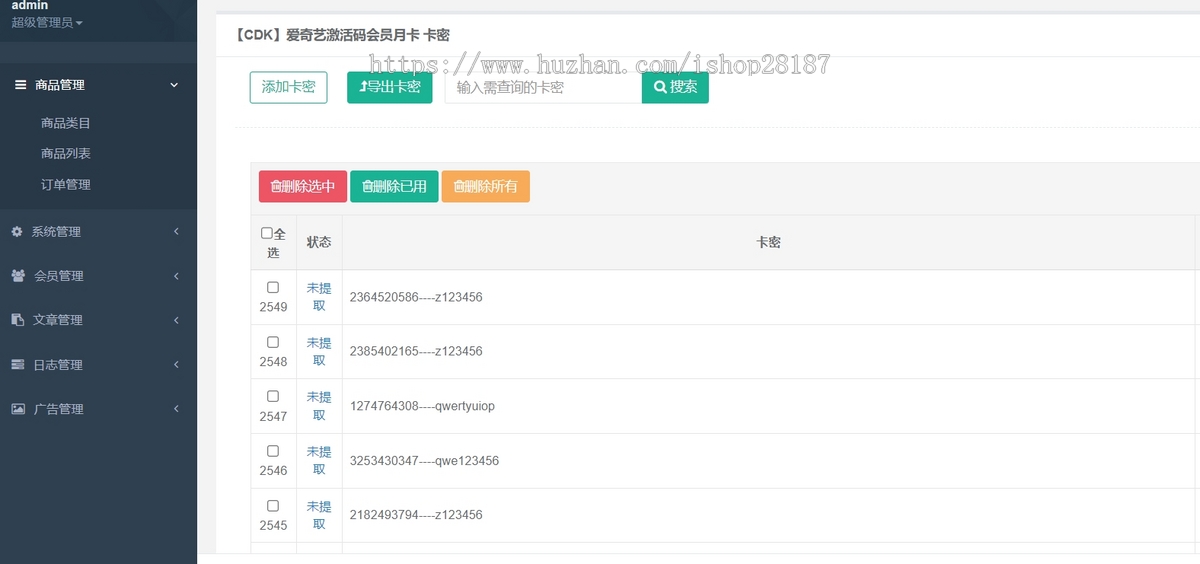Check the box for row 2546
1200x564 pixels.
click(x=273, y=451)
